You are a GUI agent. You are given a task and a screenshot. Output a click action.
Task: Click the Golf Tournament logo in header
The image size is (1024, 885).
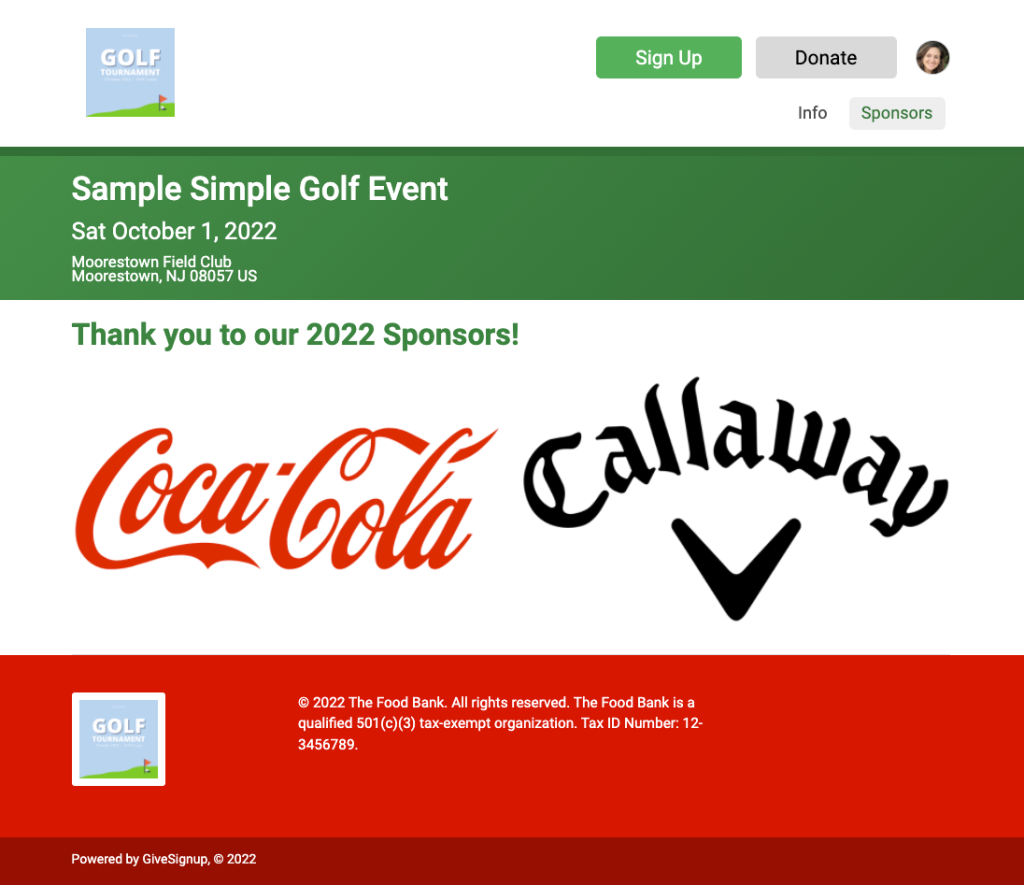(130, 72)
